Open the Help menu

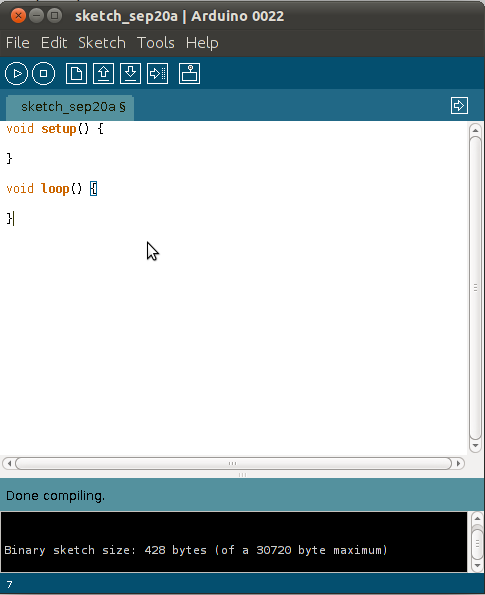[202, 43]
